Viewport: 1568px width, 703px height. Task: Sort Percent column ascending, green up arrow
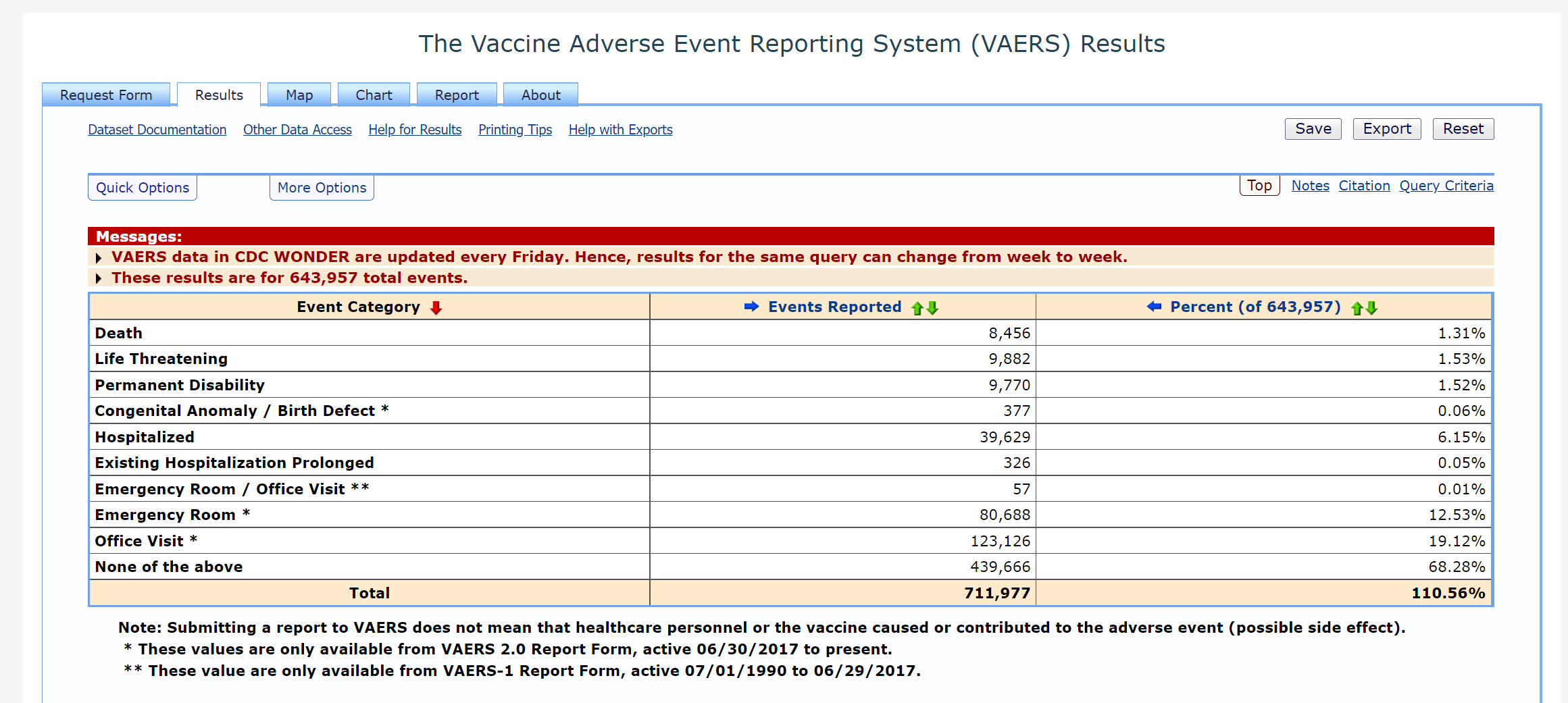pyautogui.click(x=1357, y=308)
